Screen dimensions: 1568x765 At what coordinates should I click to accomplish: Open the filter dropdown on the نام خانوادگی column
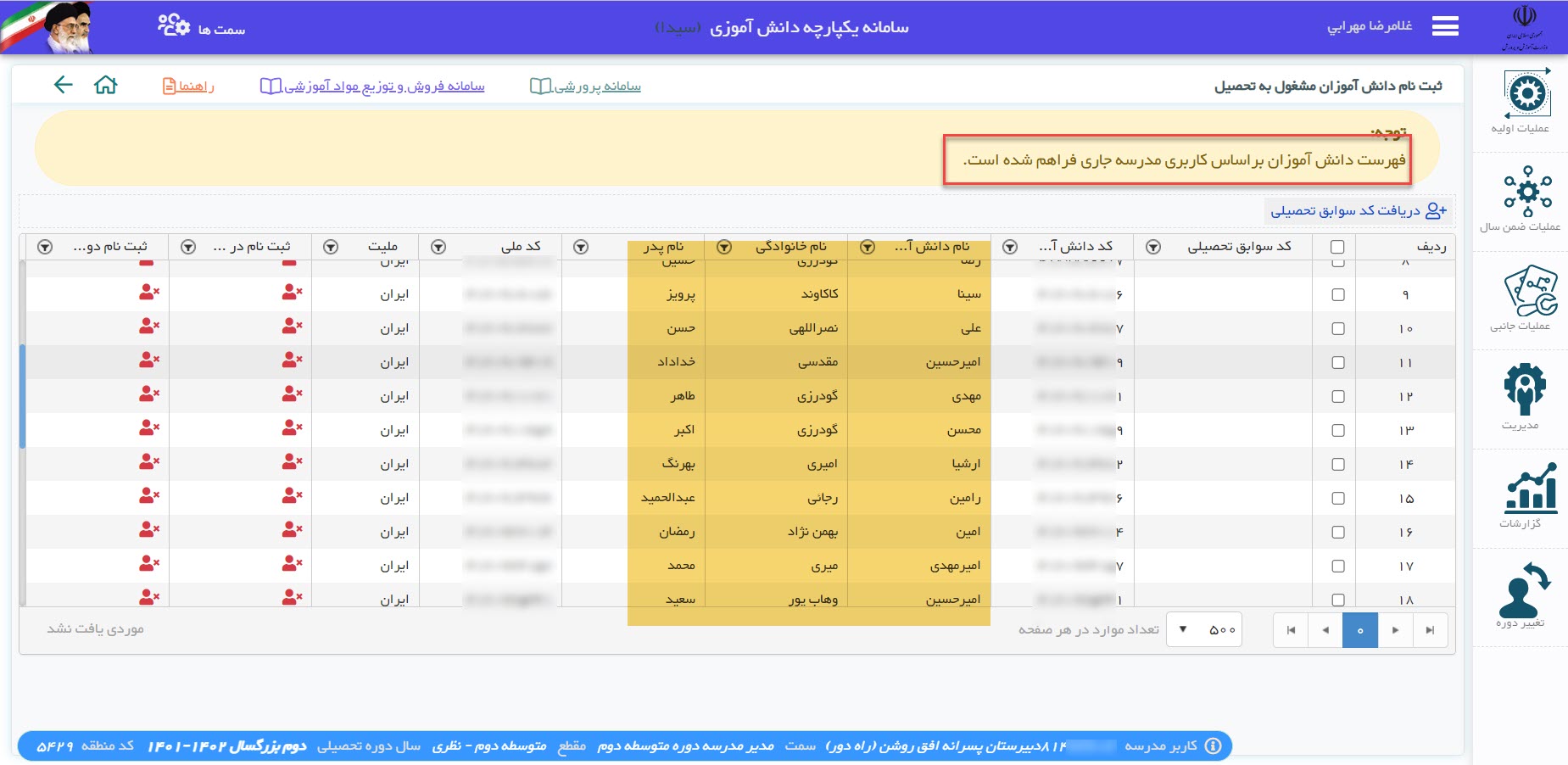724,247
